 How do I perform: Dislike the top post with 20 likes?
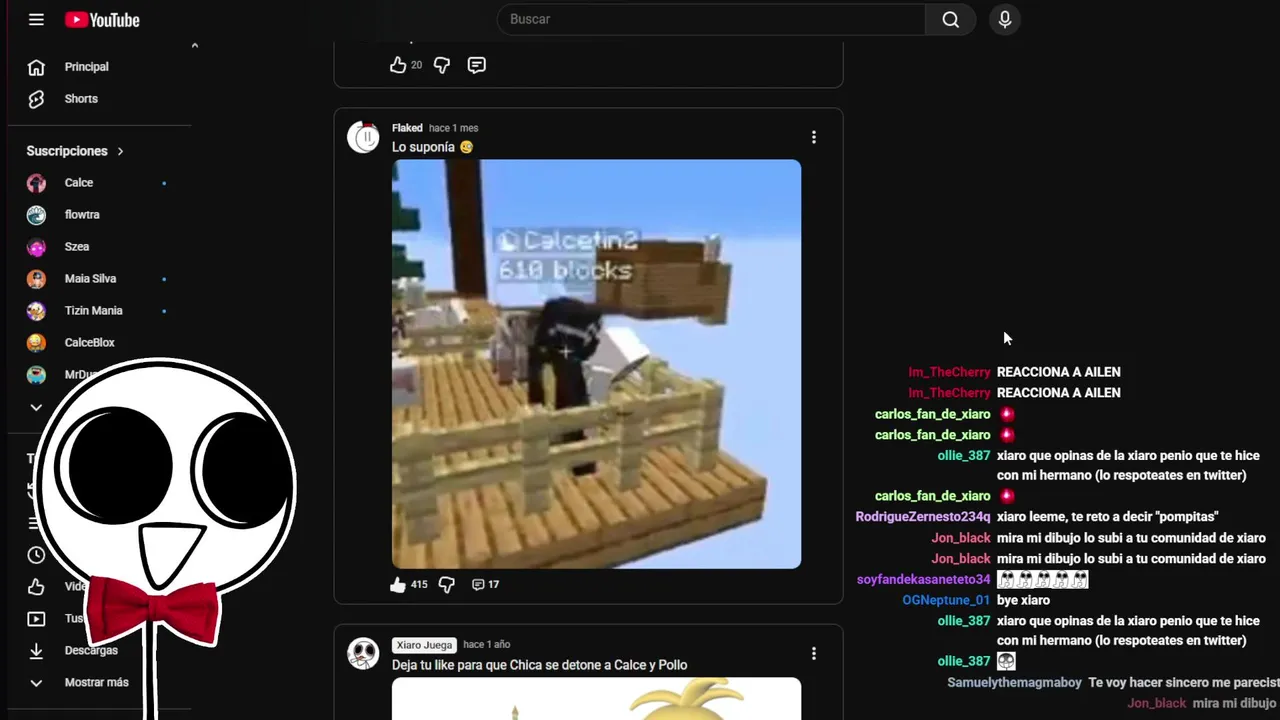[441, 65]
